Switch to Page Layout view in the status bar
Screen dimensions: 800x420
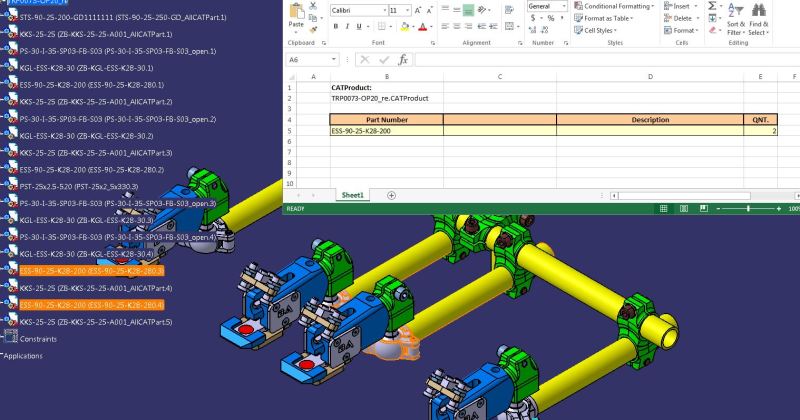[x=684, y=209]
